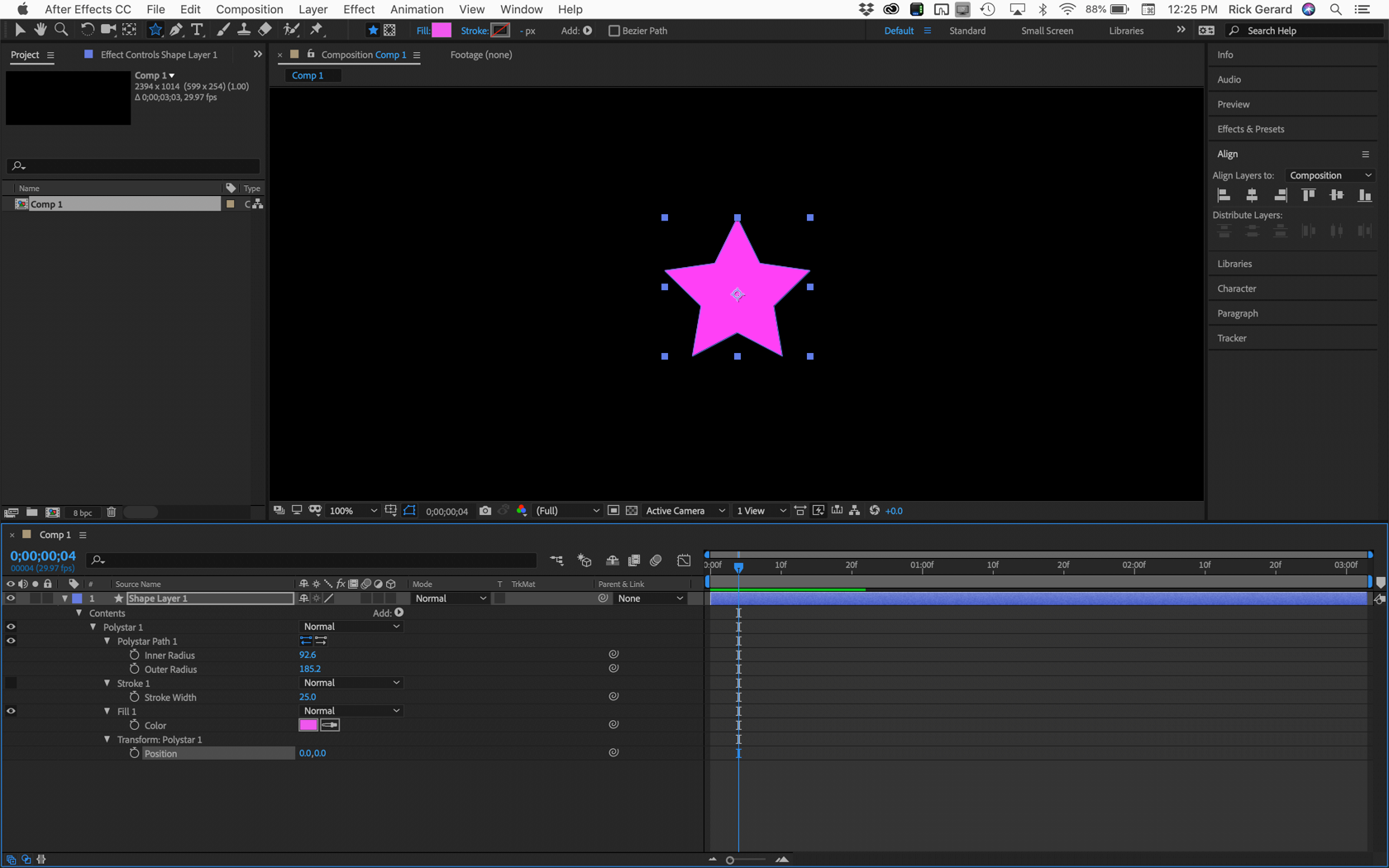The image size is (1389, 868).
Task: Toggle the transparency grid icon in viewer
Action: point(632,511)
